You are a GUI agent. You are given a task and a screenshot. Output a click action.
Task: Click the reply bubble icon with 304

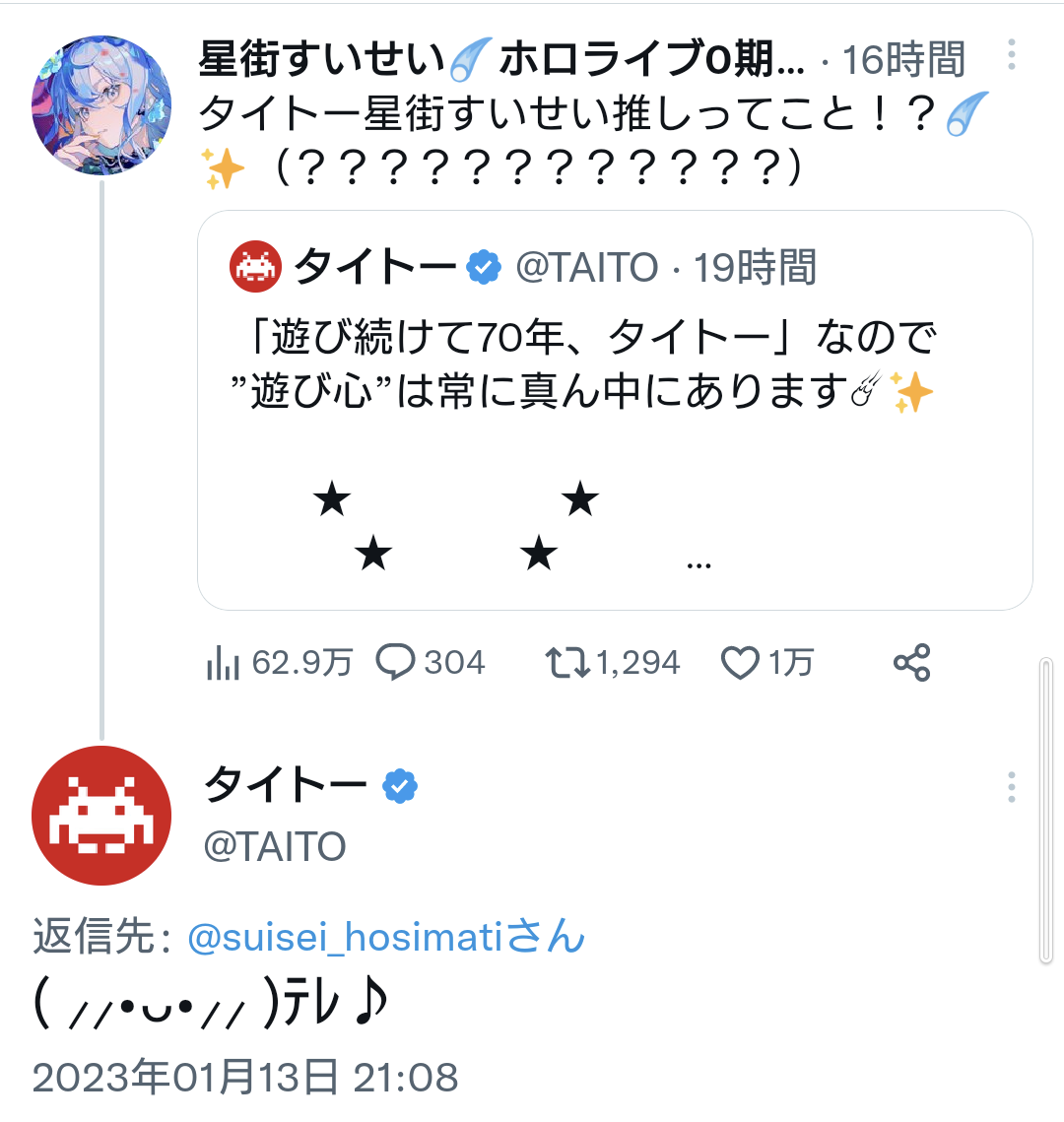[x=396, y=663]
